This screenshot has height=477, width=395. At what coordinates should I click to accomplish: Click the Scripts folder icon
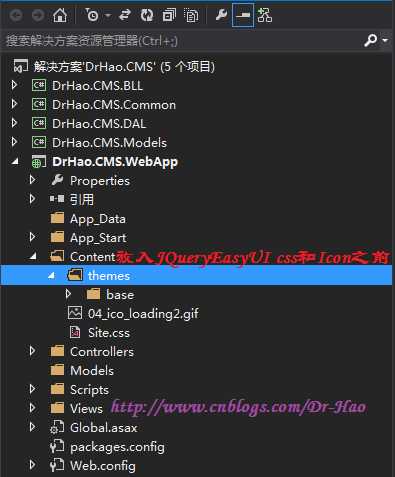coord(57,389)
